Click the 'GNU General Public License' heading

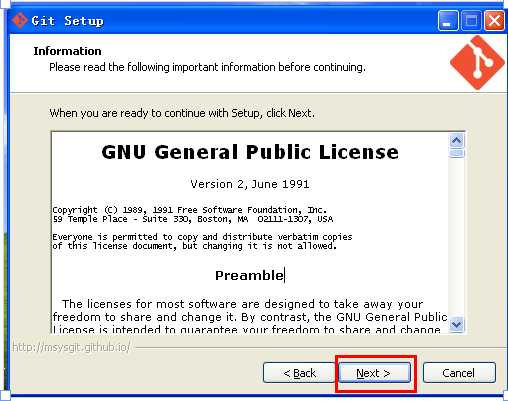click(x=250, y=152)
